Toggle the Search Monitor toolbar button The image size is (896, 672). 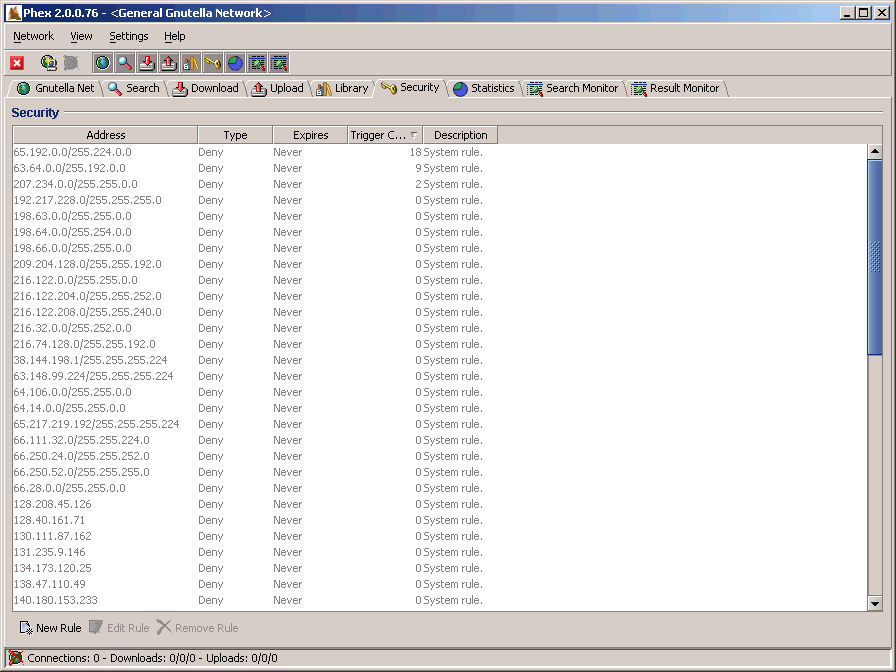(x=257, y=63)
